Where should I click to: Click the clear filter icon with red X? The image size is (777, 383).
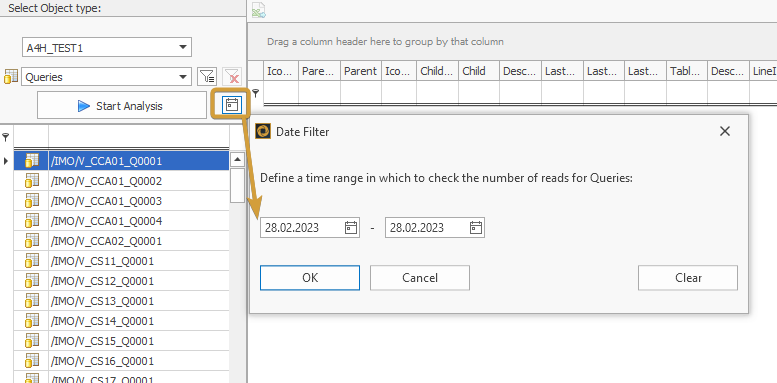click(232, 77)
